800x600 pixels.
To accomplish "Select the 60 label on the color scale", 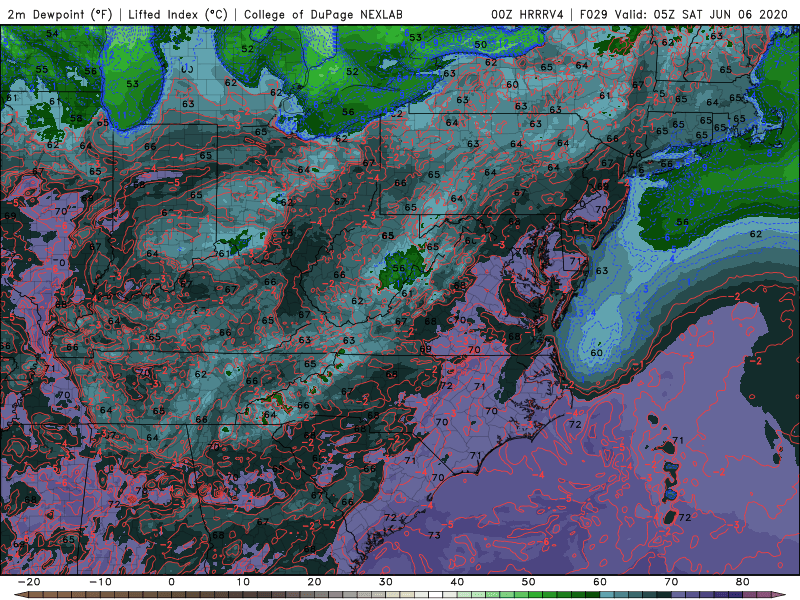I will [x=600, y=582].
